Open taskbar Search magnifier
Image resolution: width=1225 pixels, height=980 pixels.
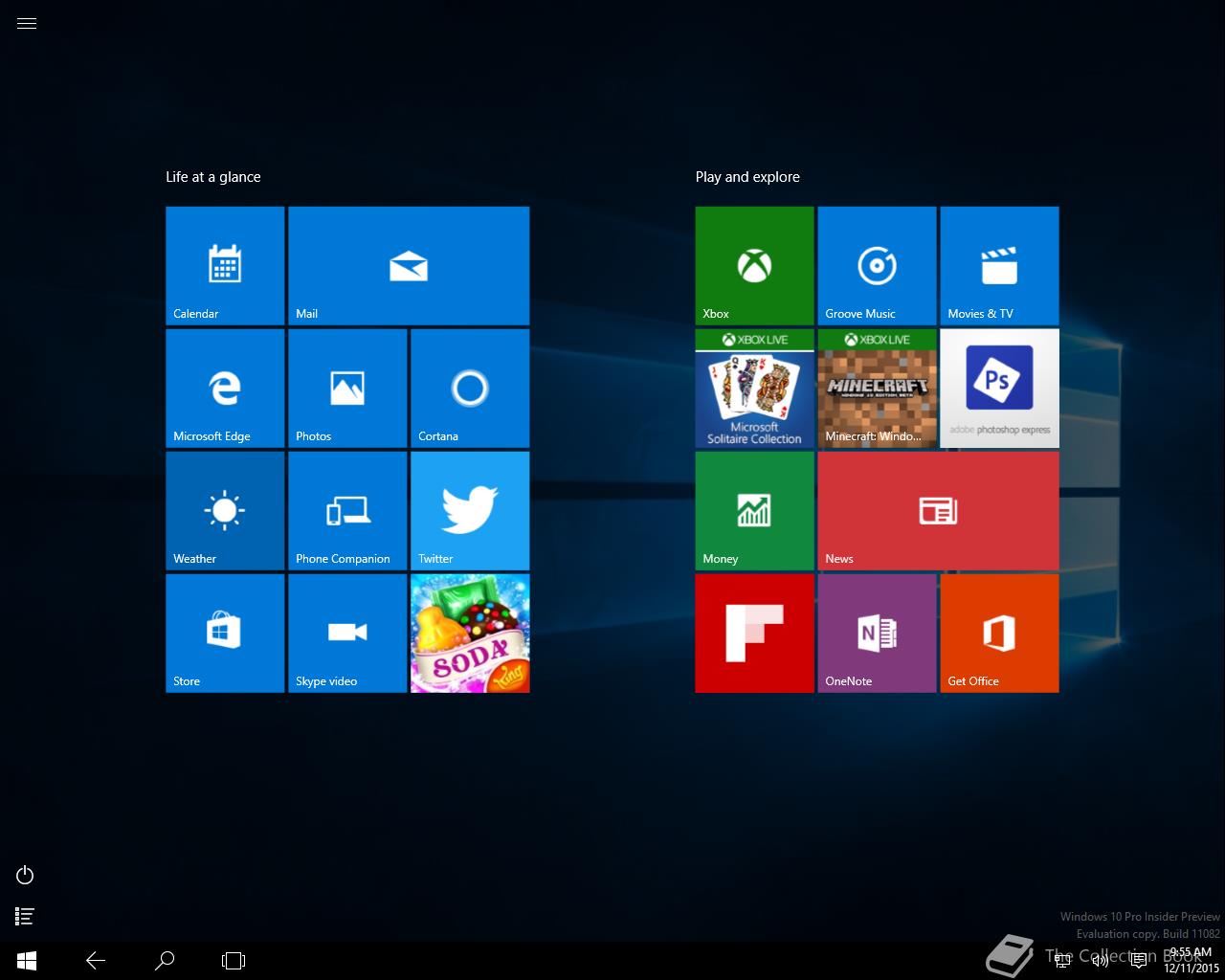pyautogui.click(x=165, y=961)
